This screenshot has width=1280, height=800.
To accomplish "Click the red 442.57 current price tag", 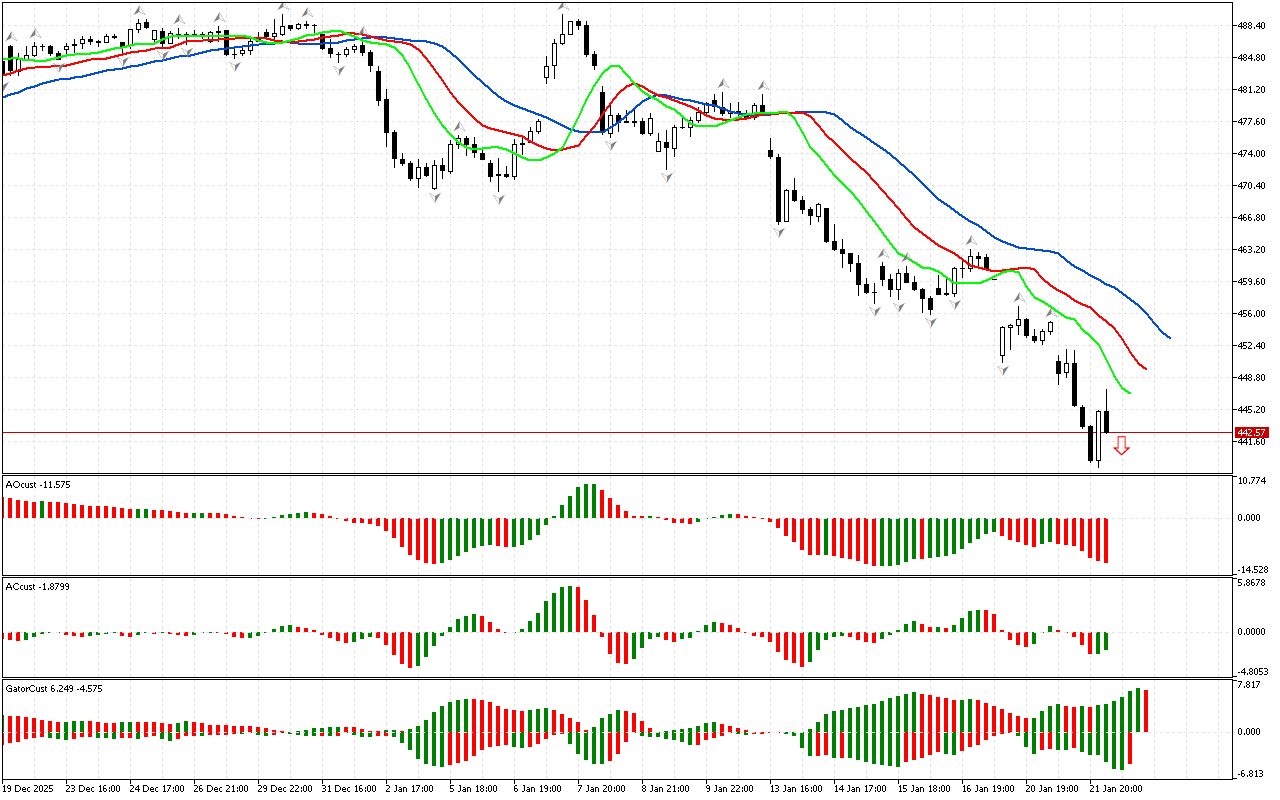I will point(1251,433).
